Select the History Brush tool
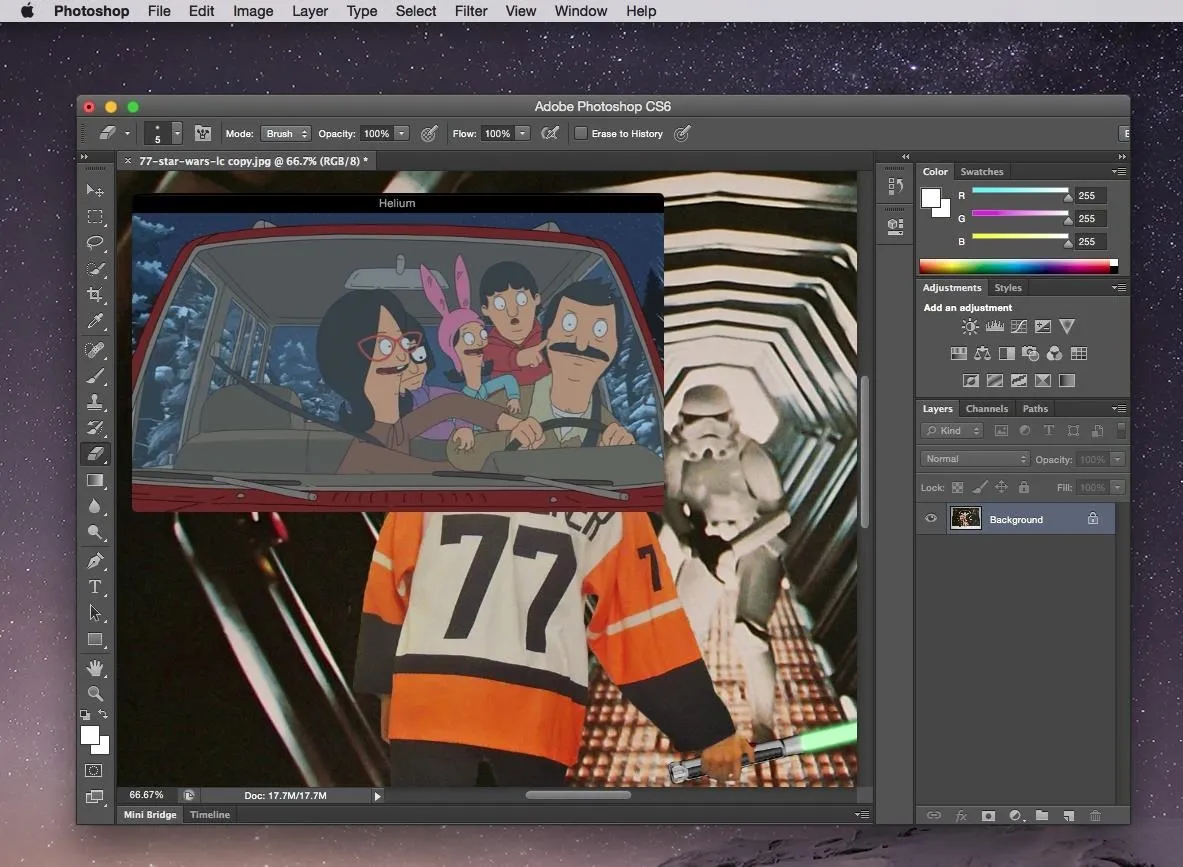The height and width of the screenshot is (867, 1183). [95, 428]
